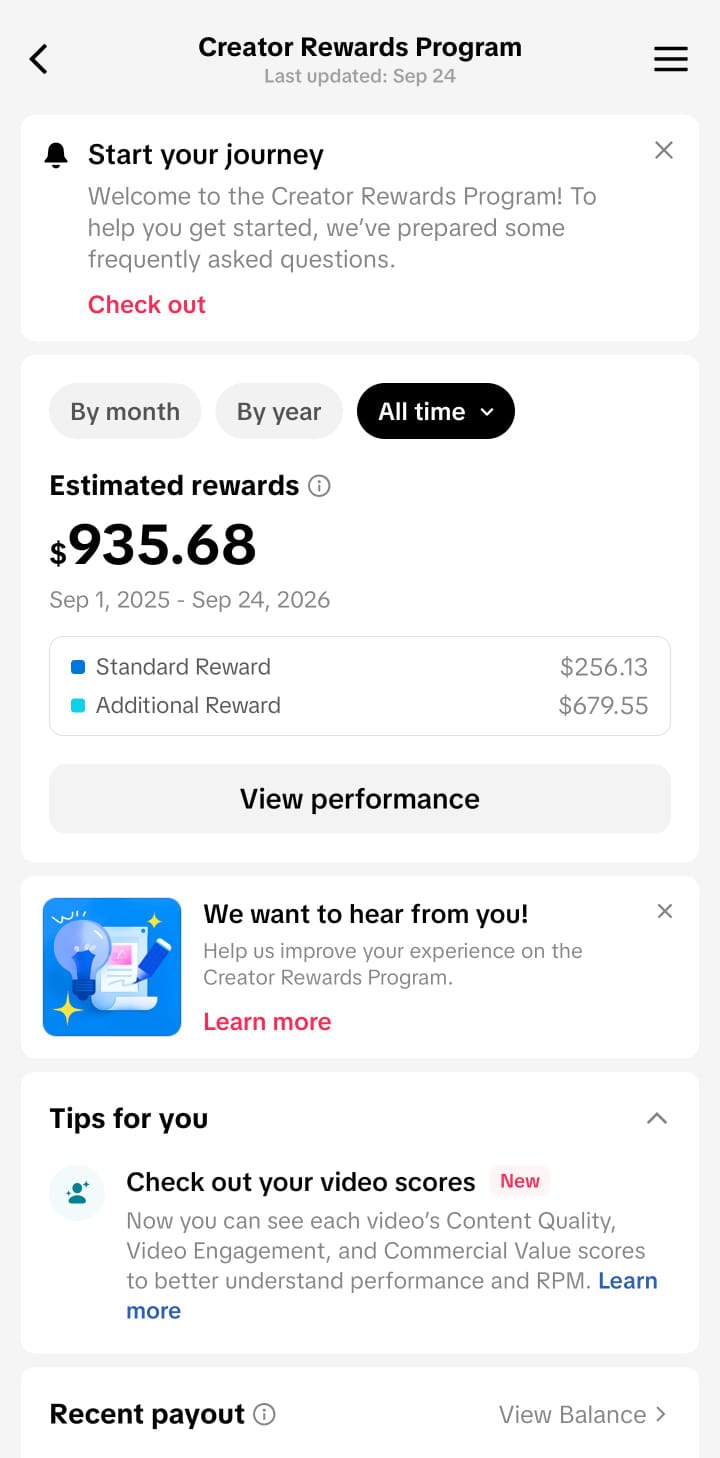
Task: Select the By month filter
Action: click(x=125, y=412)
